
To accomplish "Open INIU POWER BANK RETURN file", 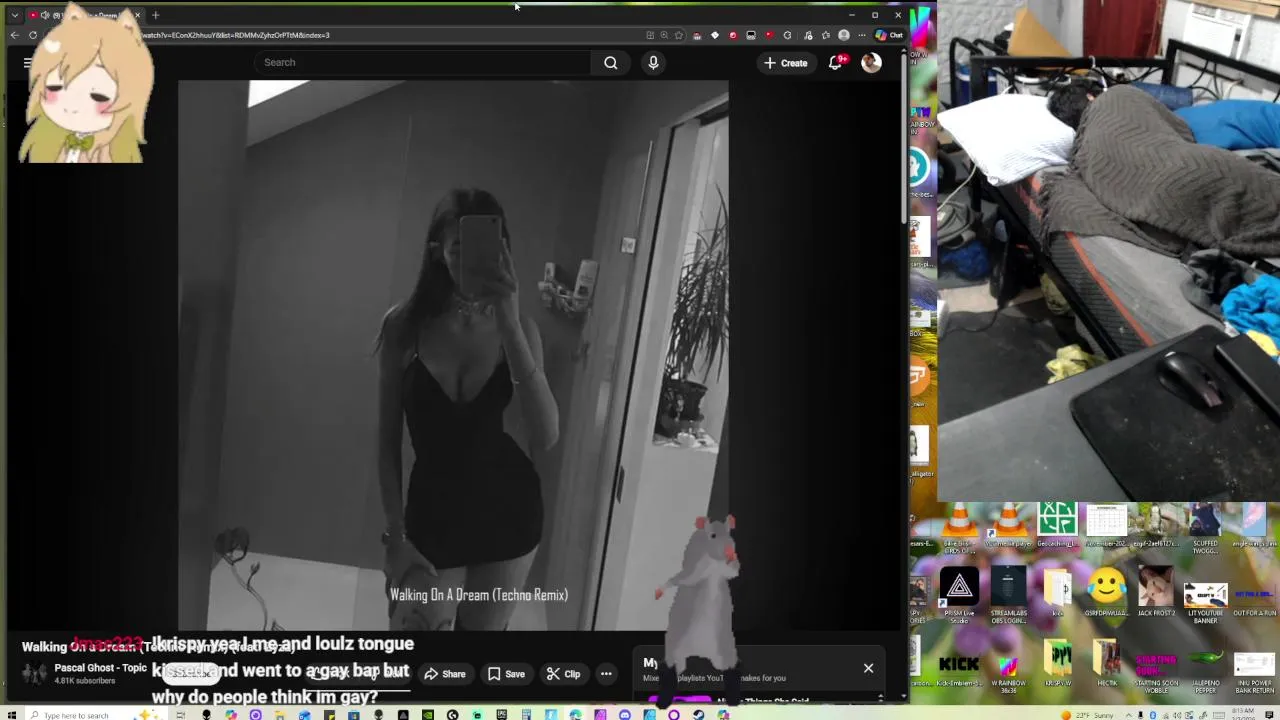I will [x=1254, y=674].
